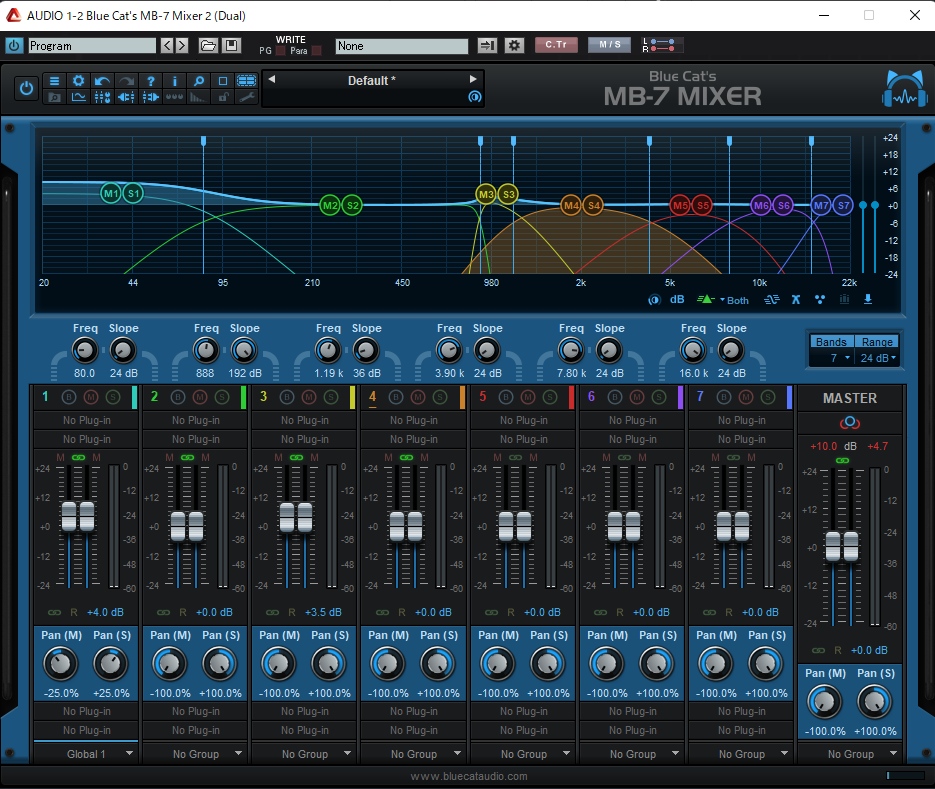Toggle band 1 green fader link
The image size is (935, 789).
[78, 457]
